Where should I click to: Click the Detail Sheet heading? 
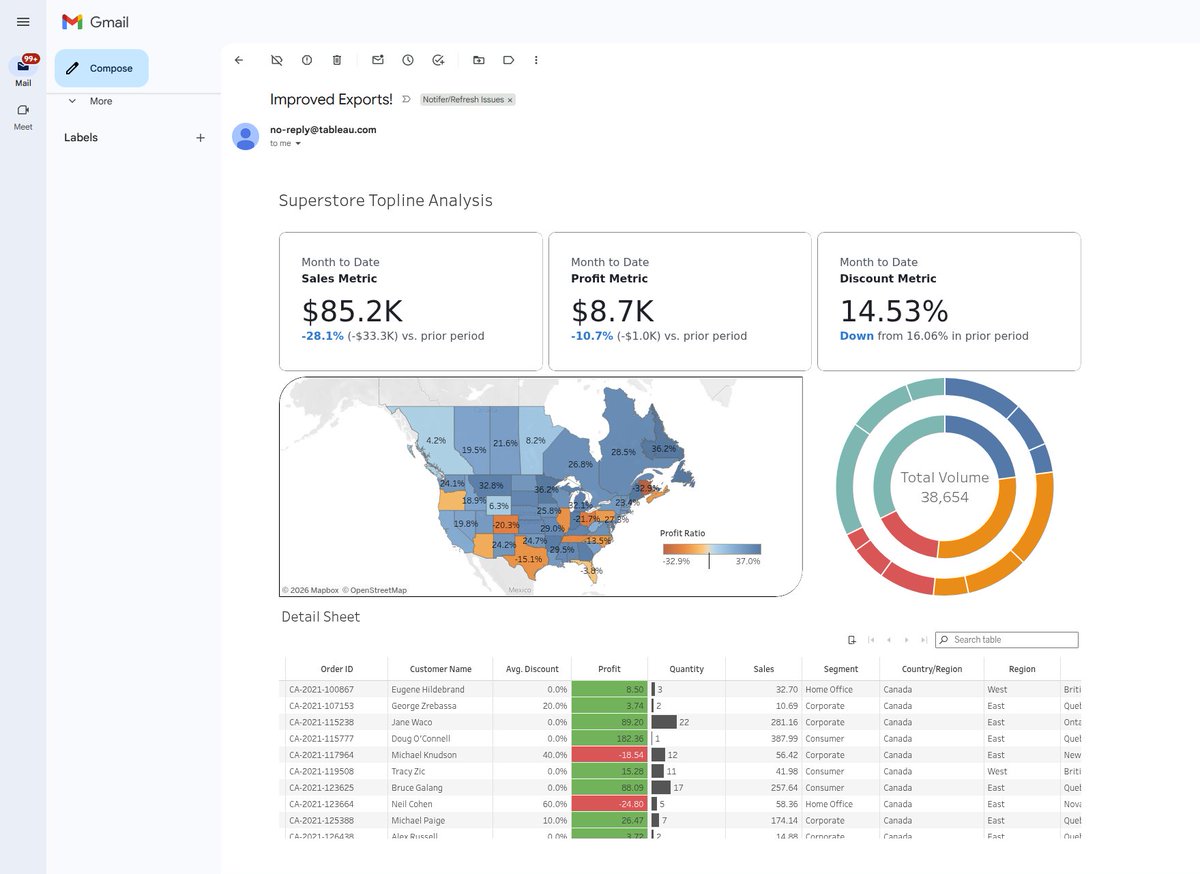pos(320,617)
